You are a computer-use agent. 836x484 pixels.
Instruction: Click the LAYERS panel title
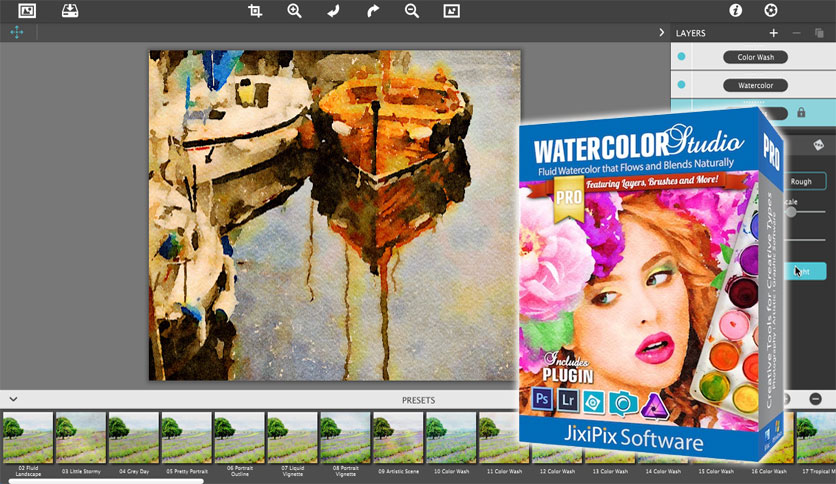click(690, 33)
